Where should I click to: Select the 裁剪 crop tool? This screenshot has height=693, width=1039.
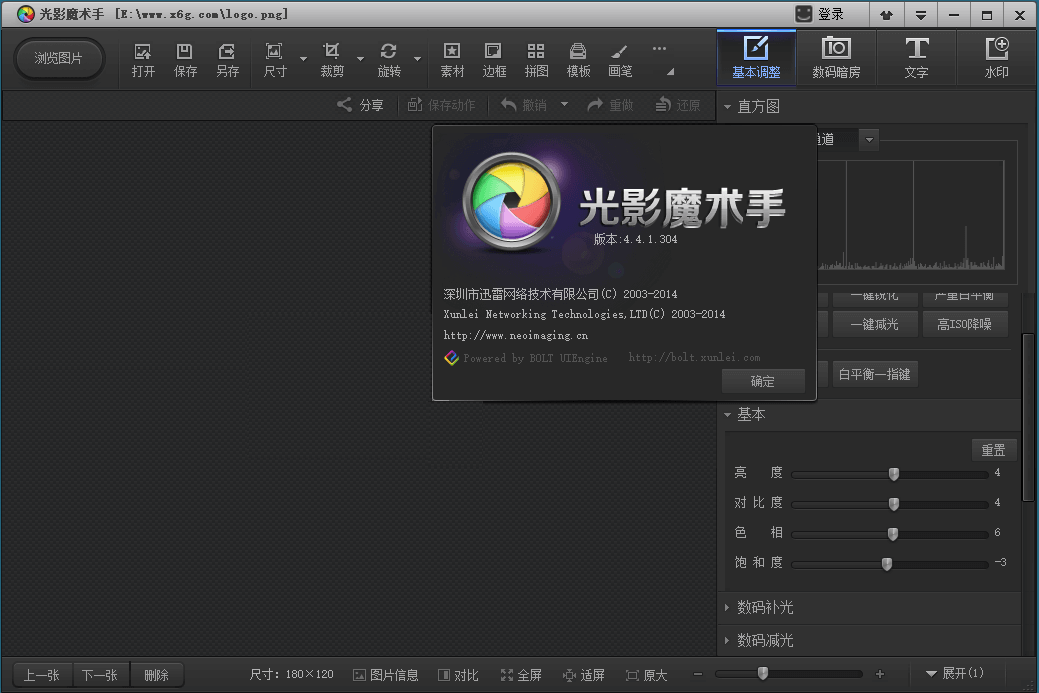[332, 60]
